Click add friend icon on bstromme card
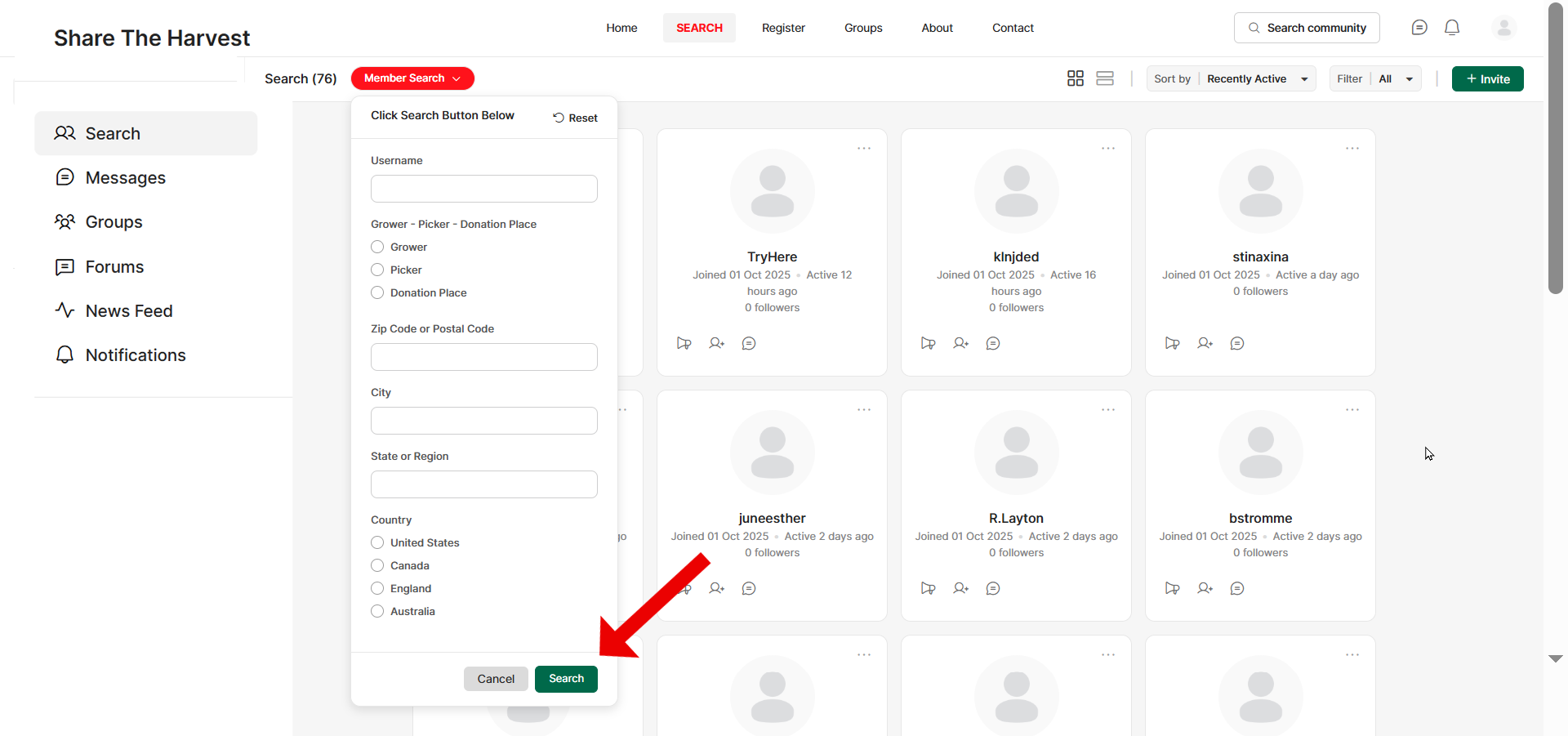 click(1205, 588)
